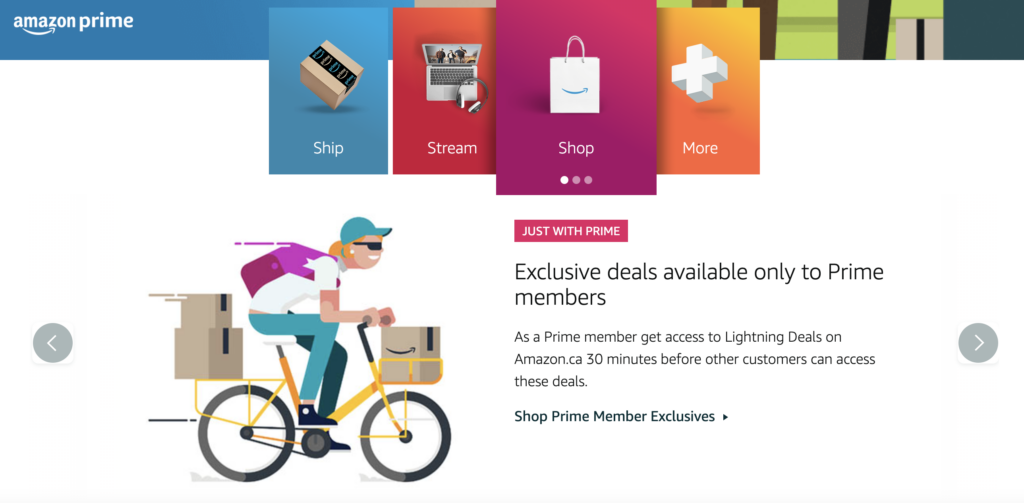This screenshot has height=503, width=1024.
Task: Click the JUST WITH PRIME badge
Action: [571, 231]
